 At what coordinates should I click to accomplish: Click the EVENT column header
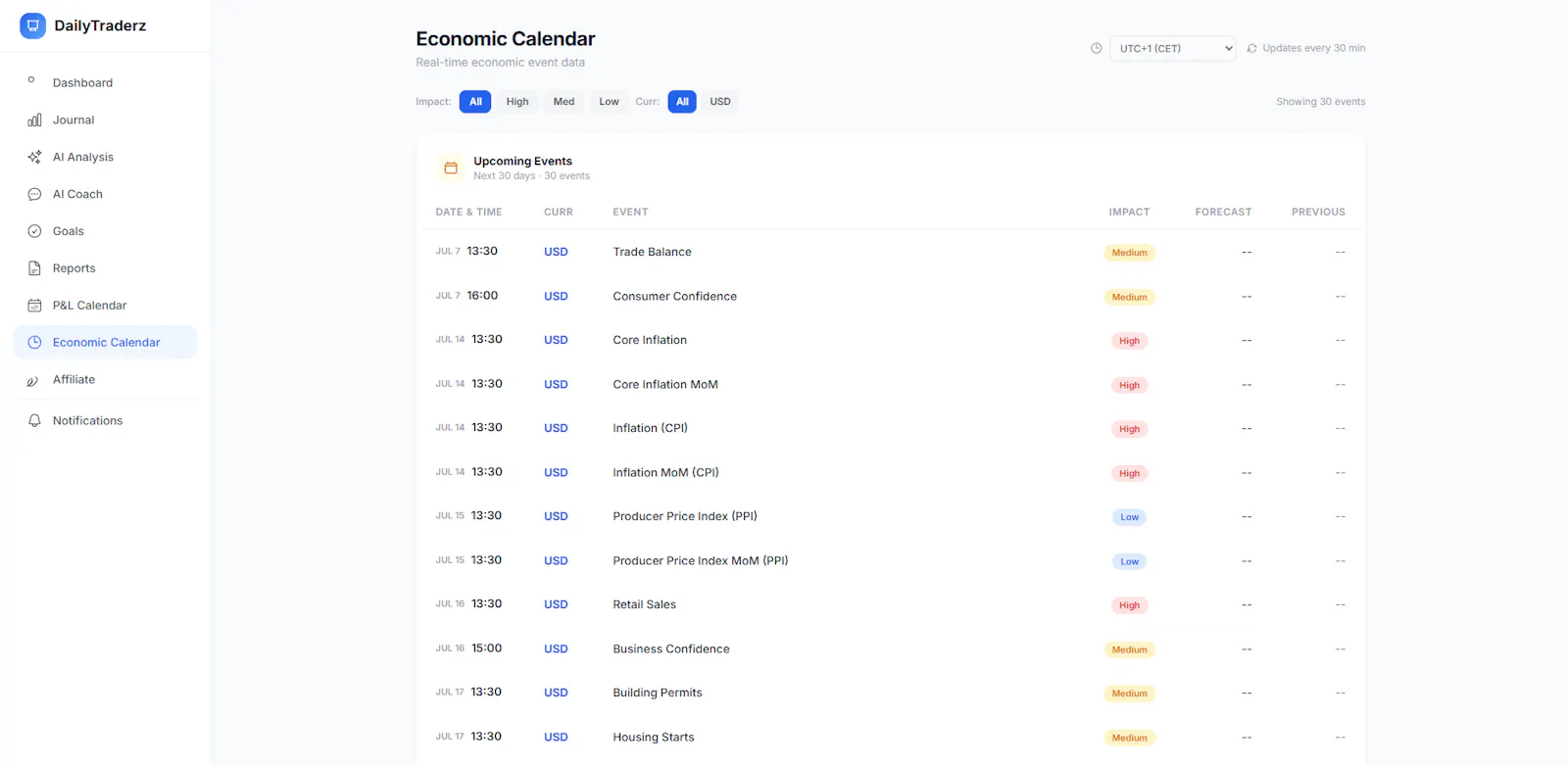(x=630, y=212)
